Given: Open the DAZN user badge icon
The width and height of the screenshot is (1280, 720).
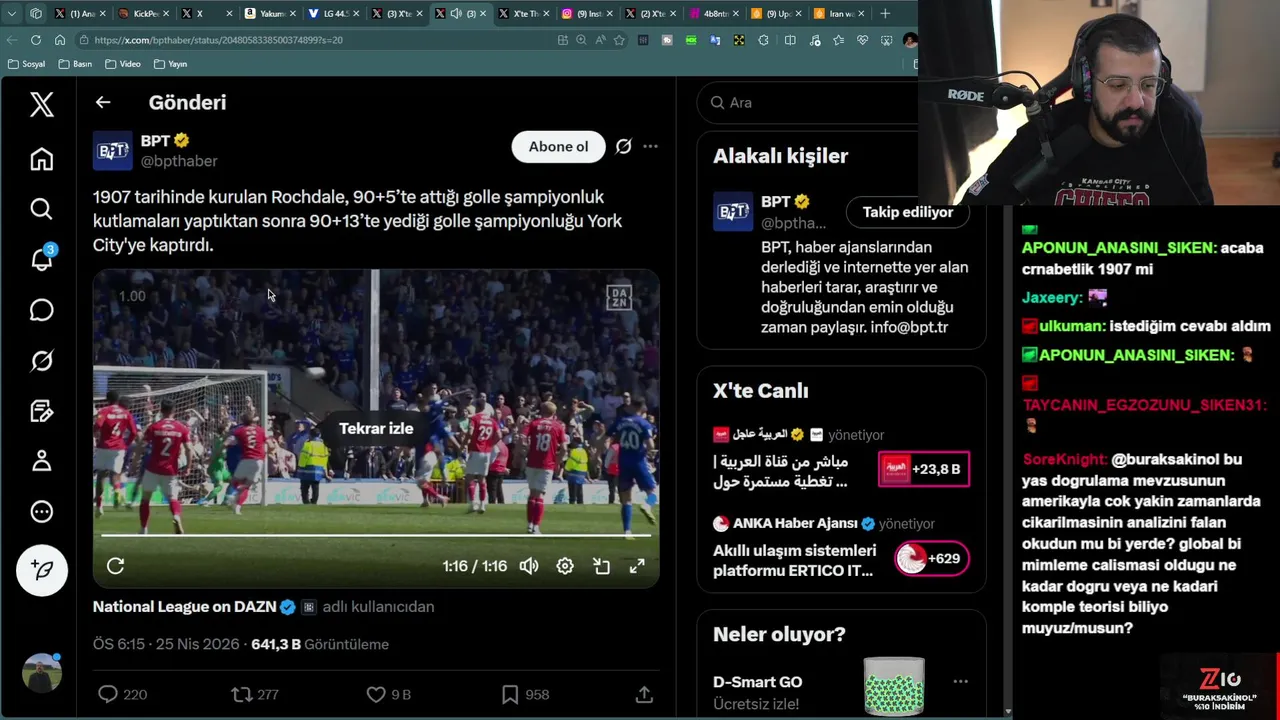Looking at the screenshot, I should pos(308,607).
